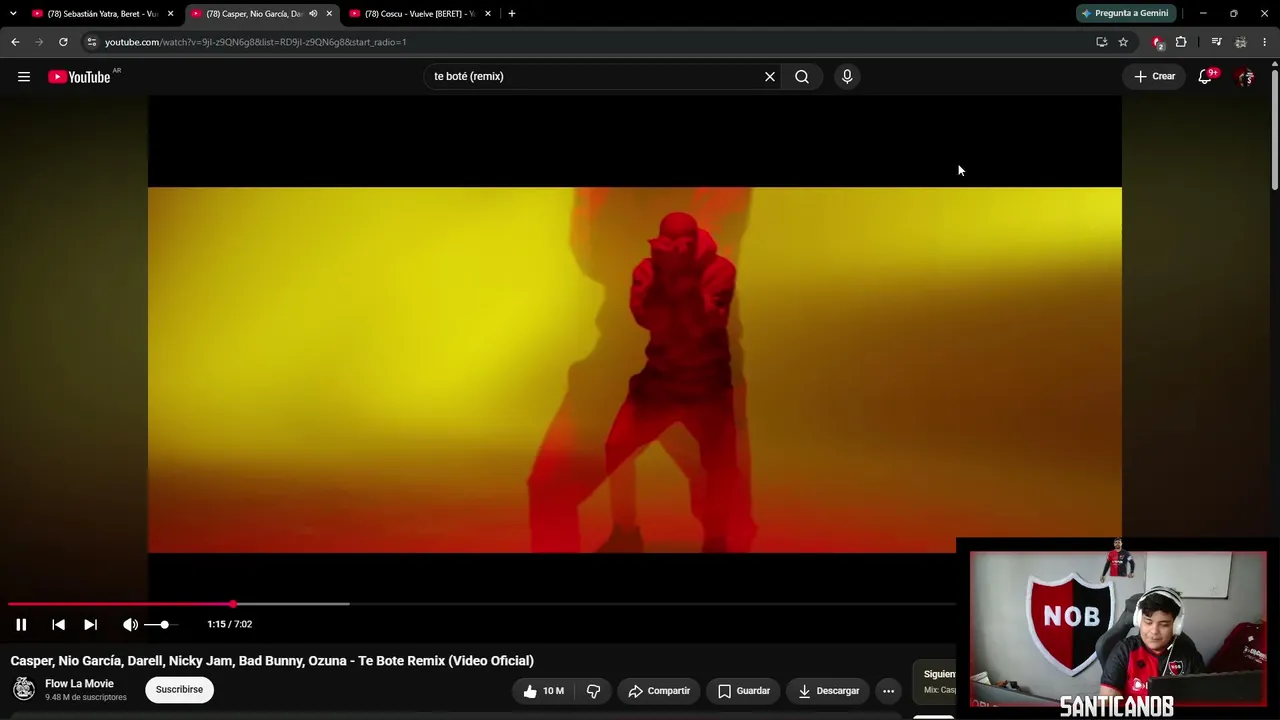Open a new browser tab
The width and height of the screenshot is (1280, 720).
pyautogui.click(x=512, y=14)
